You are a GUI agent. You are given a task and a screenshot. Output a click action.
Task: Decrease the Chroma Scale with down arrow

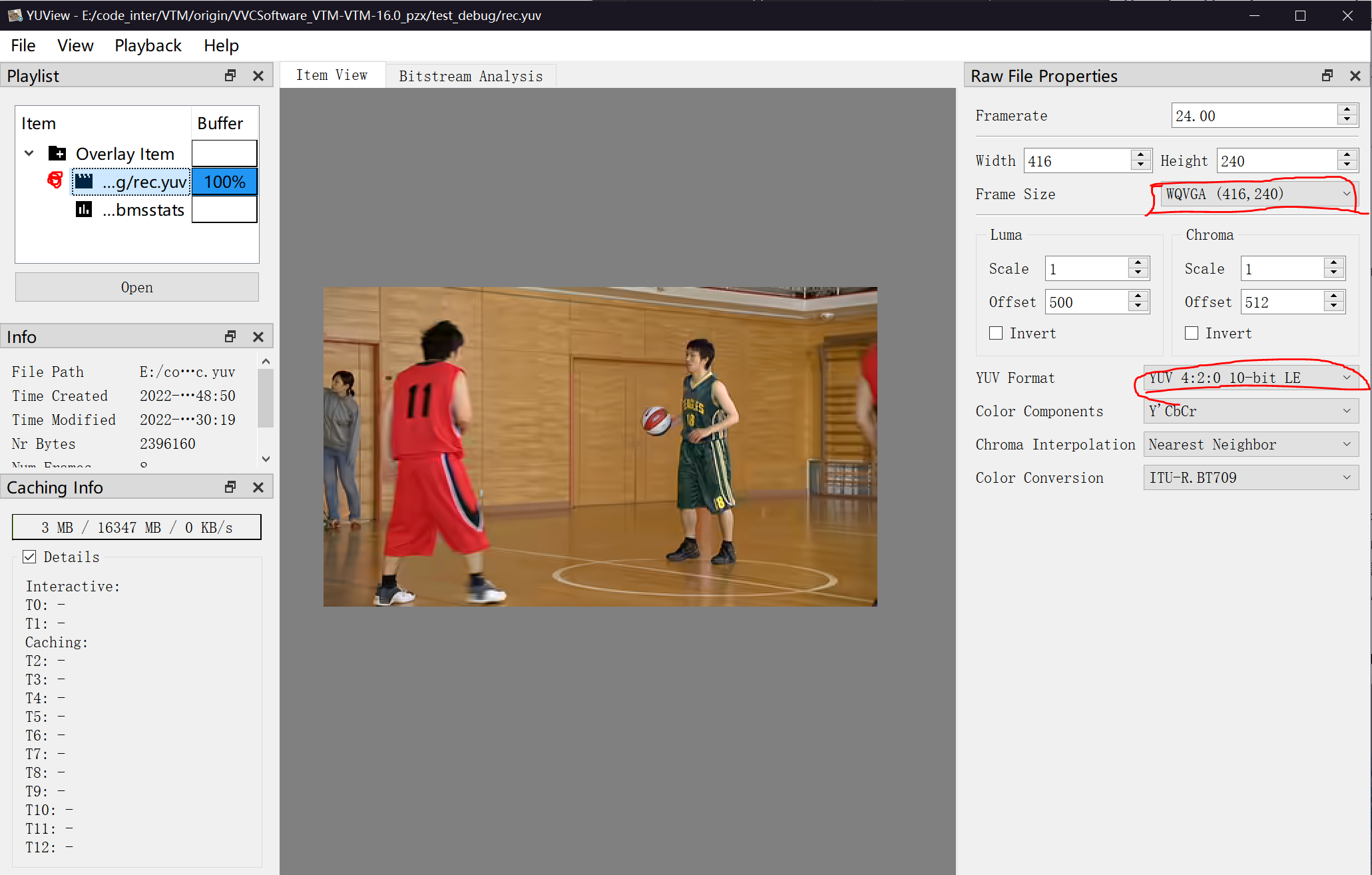[1334, 274]
